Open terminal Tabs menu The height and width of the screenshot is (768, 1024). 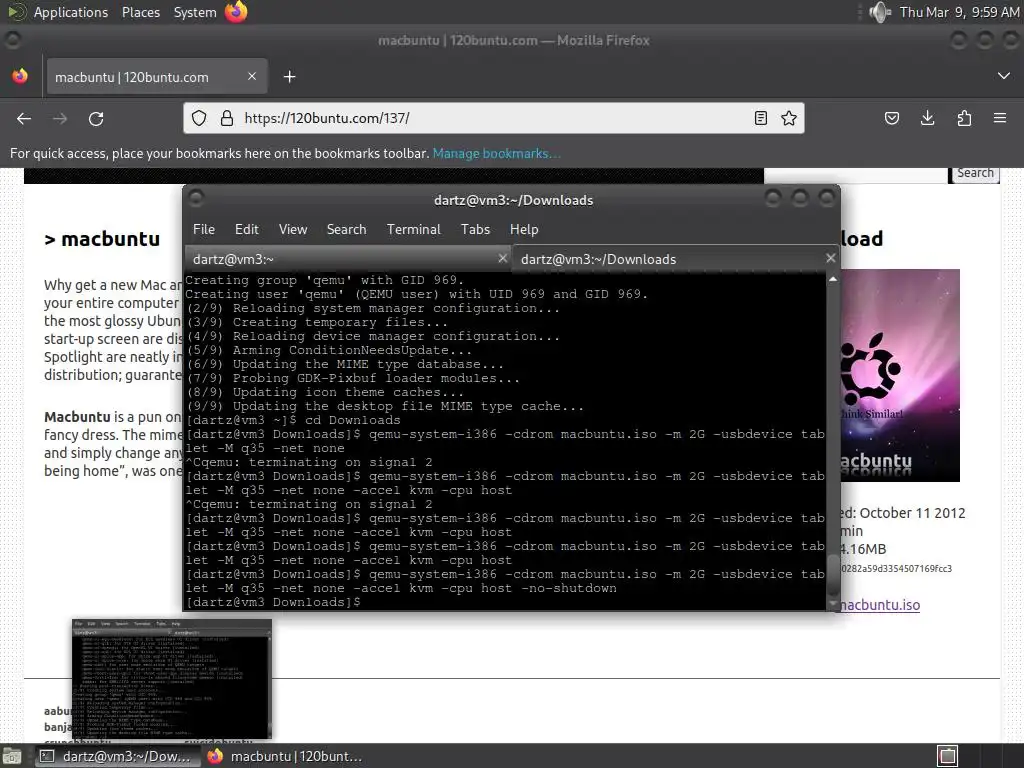[x=475, y=229]
